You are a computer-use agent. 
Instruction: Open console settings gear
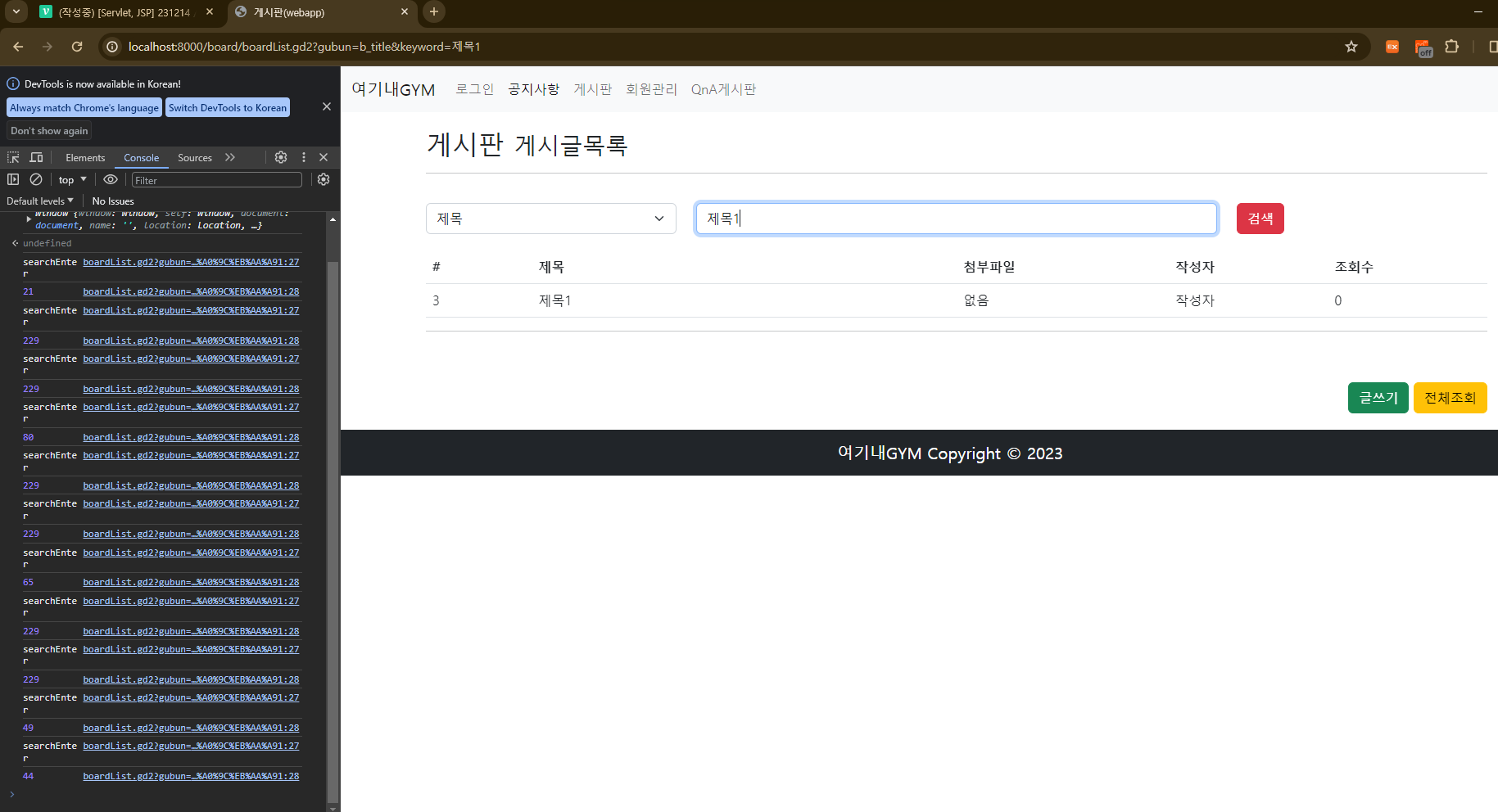coord(324,179)
